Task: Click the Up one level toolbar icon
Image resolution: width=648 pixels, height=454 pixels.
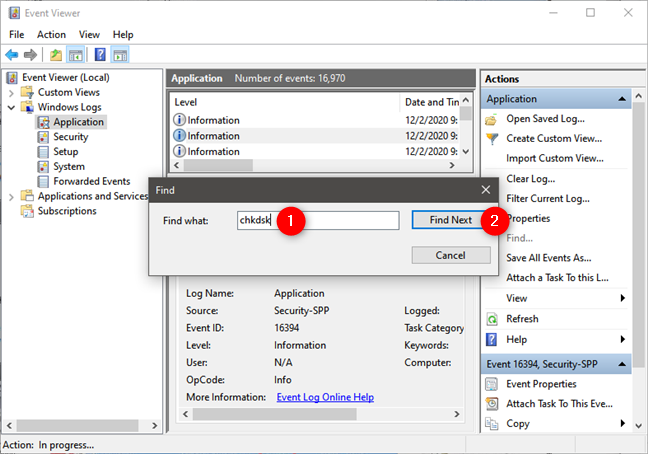Action: pyautogui.click(x=56, y=55)
